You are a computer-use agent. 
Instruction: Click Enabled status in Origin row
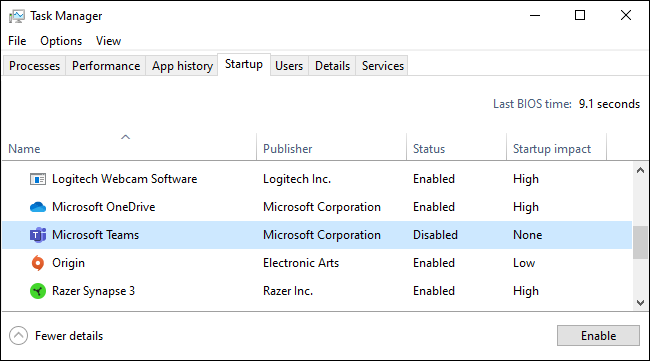[x=434, y=263]
